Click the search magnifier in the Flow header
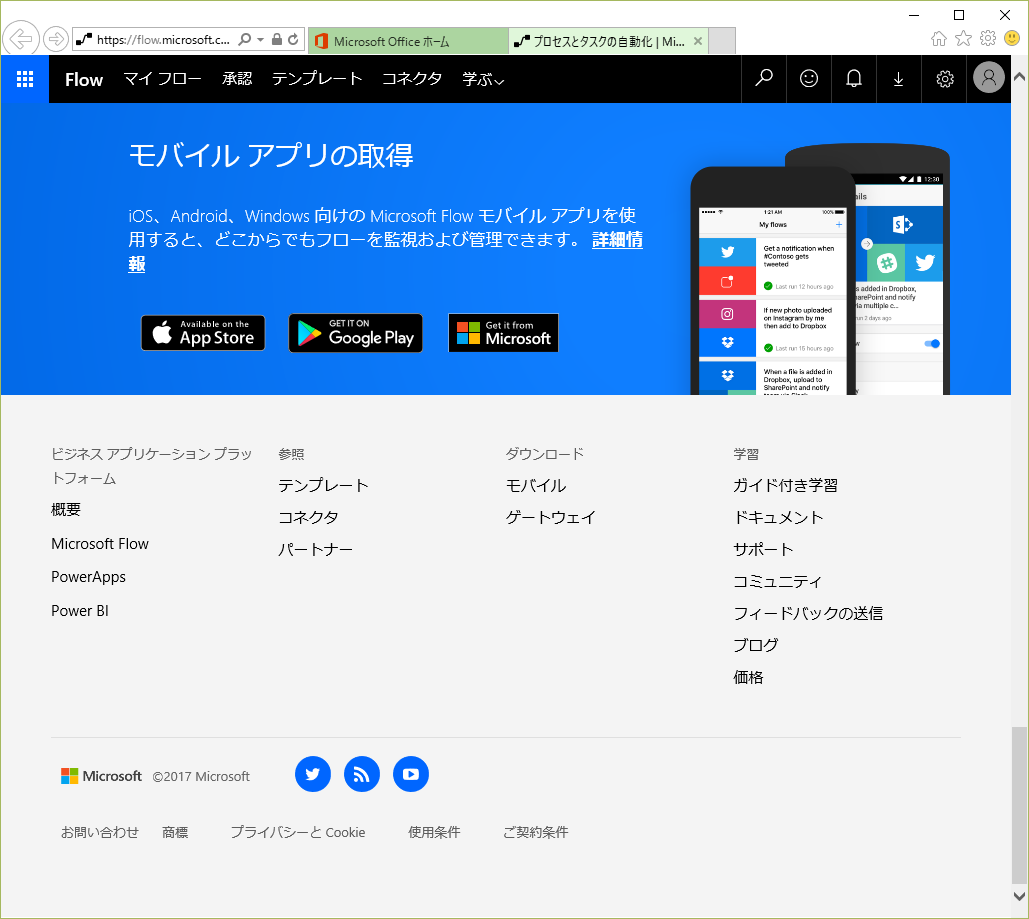 (x=764, y=79)
